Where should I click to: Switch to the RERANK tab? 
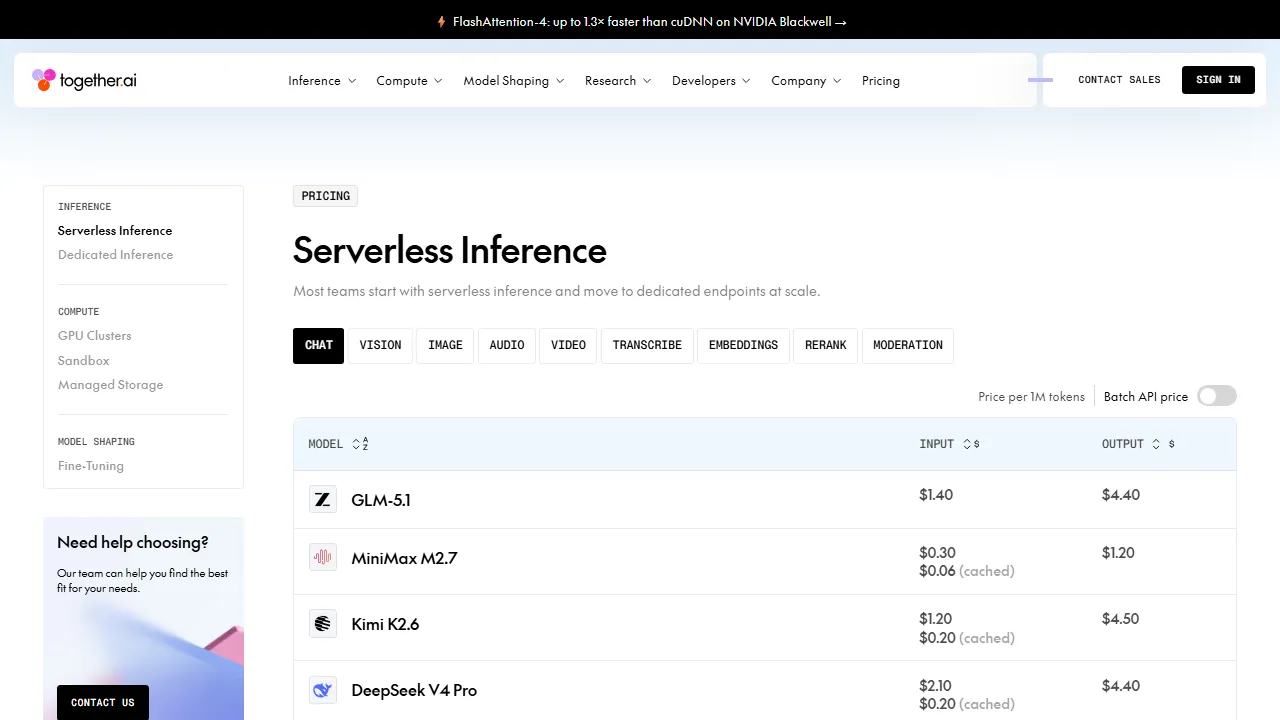click(x=825, y=345)
